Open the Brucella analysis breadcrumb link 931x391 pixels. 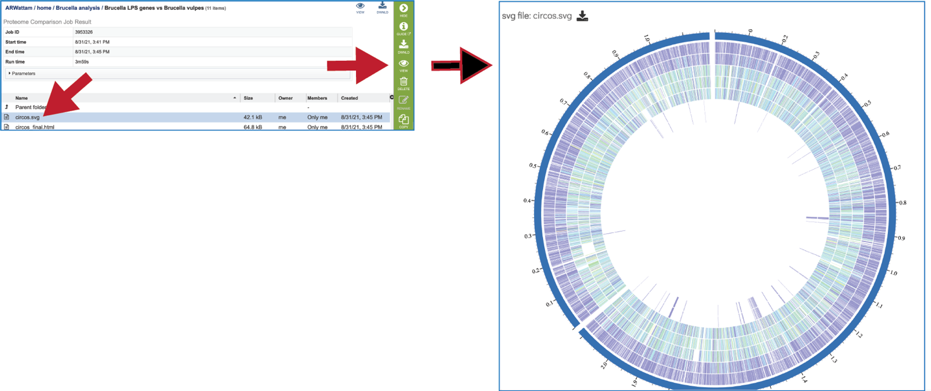78,8
